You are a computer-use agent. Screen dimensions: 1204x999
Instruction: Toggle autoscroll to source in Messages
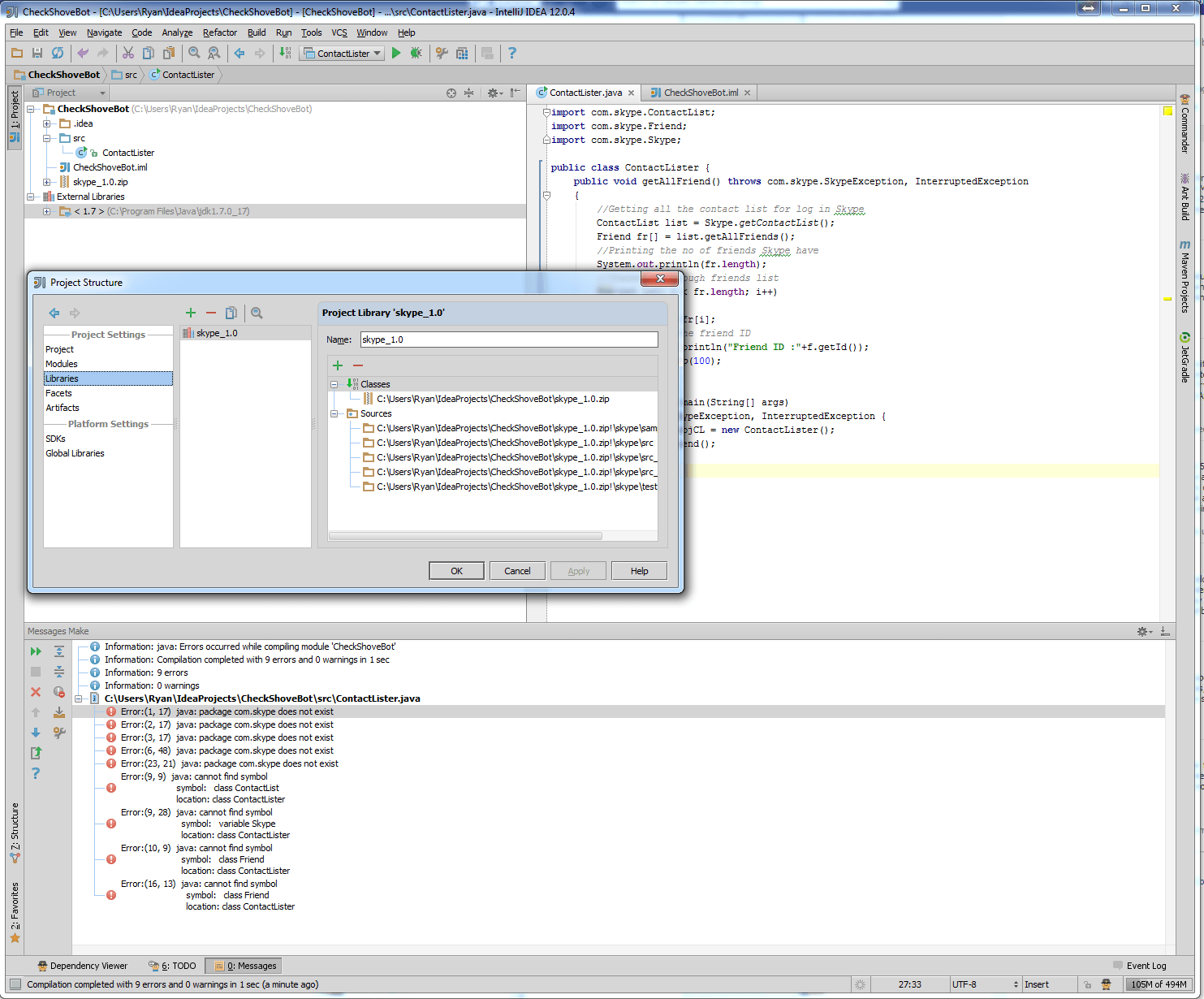tap(59, 712)
